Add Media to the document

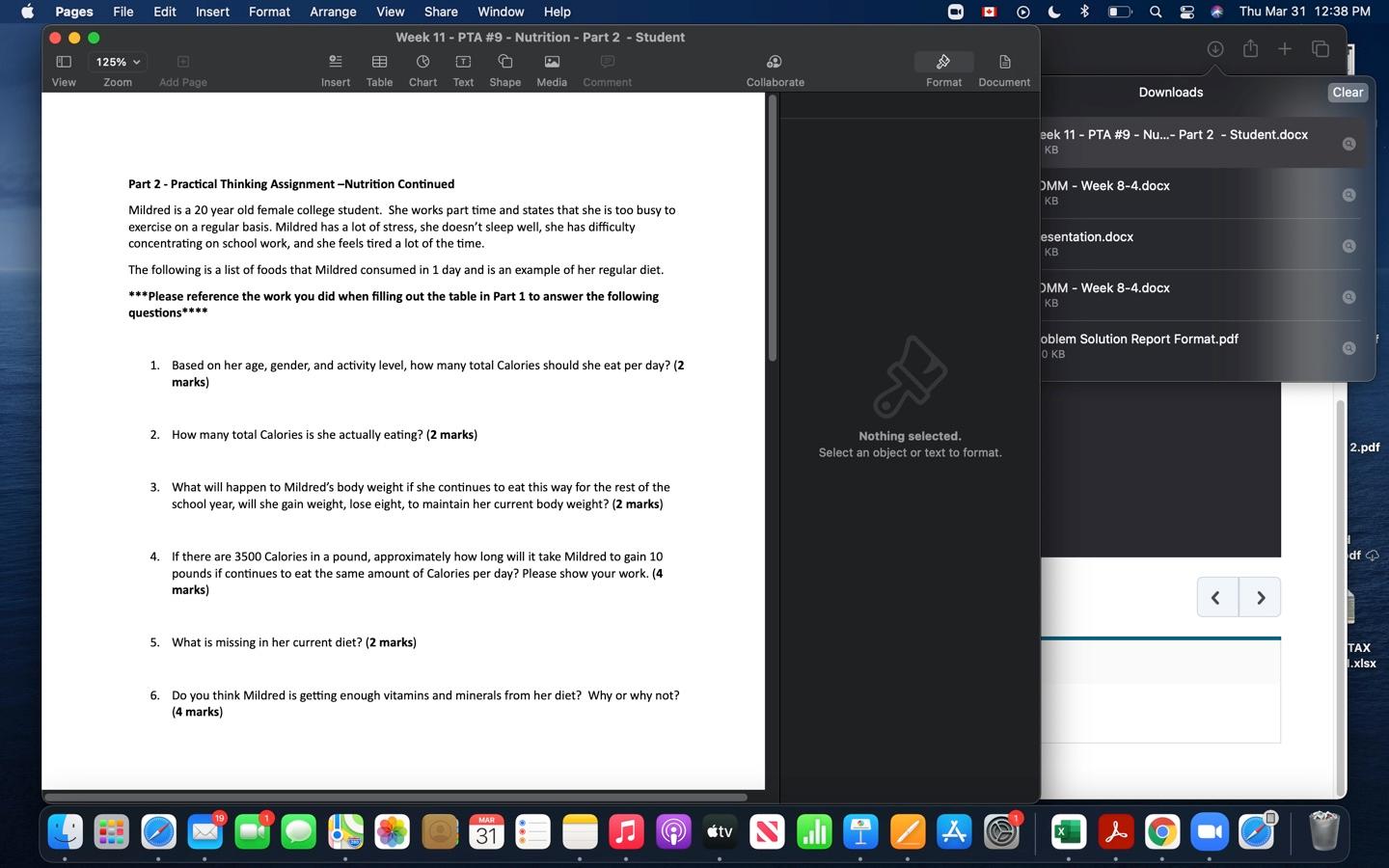[551, 68]
